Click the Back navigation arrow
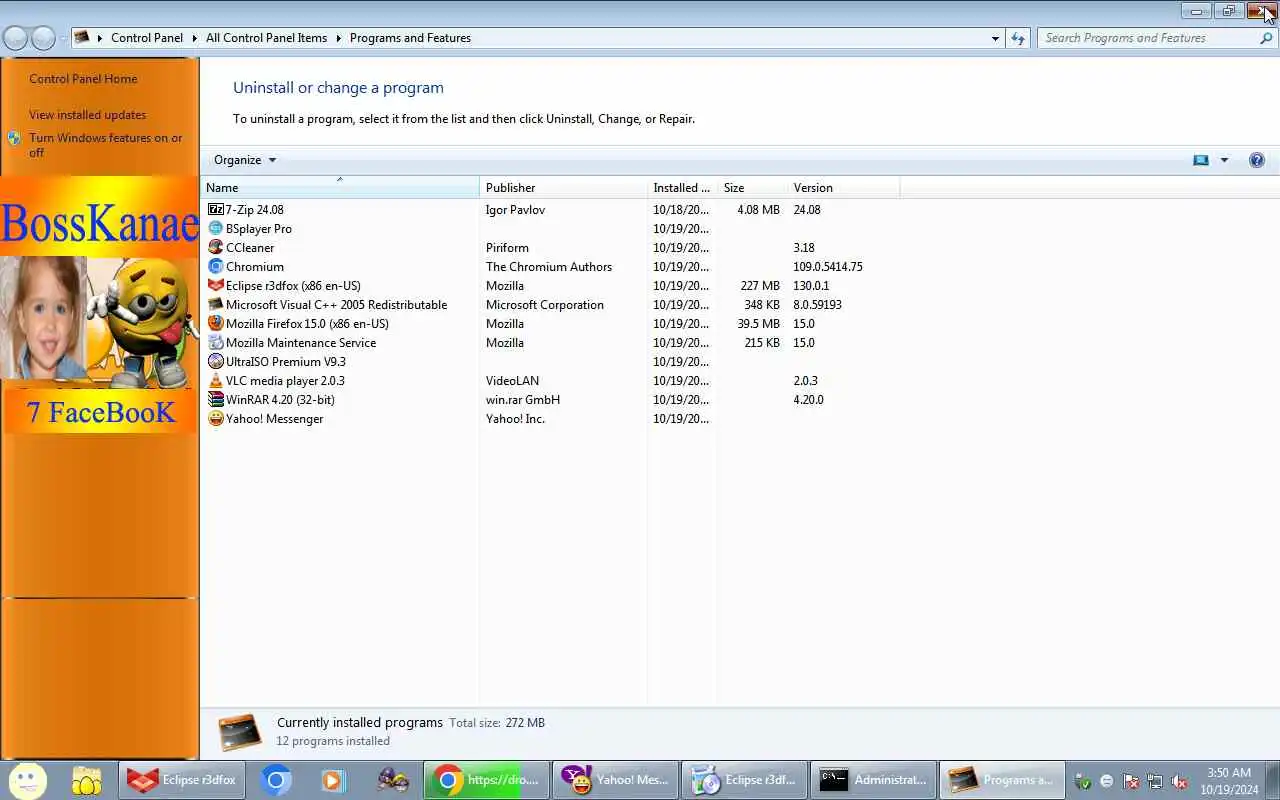1280x800 pixels. pyautogui.click(x=15, y=38)
